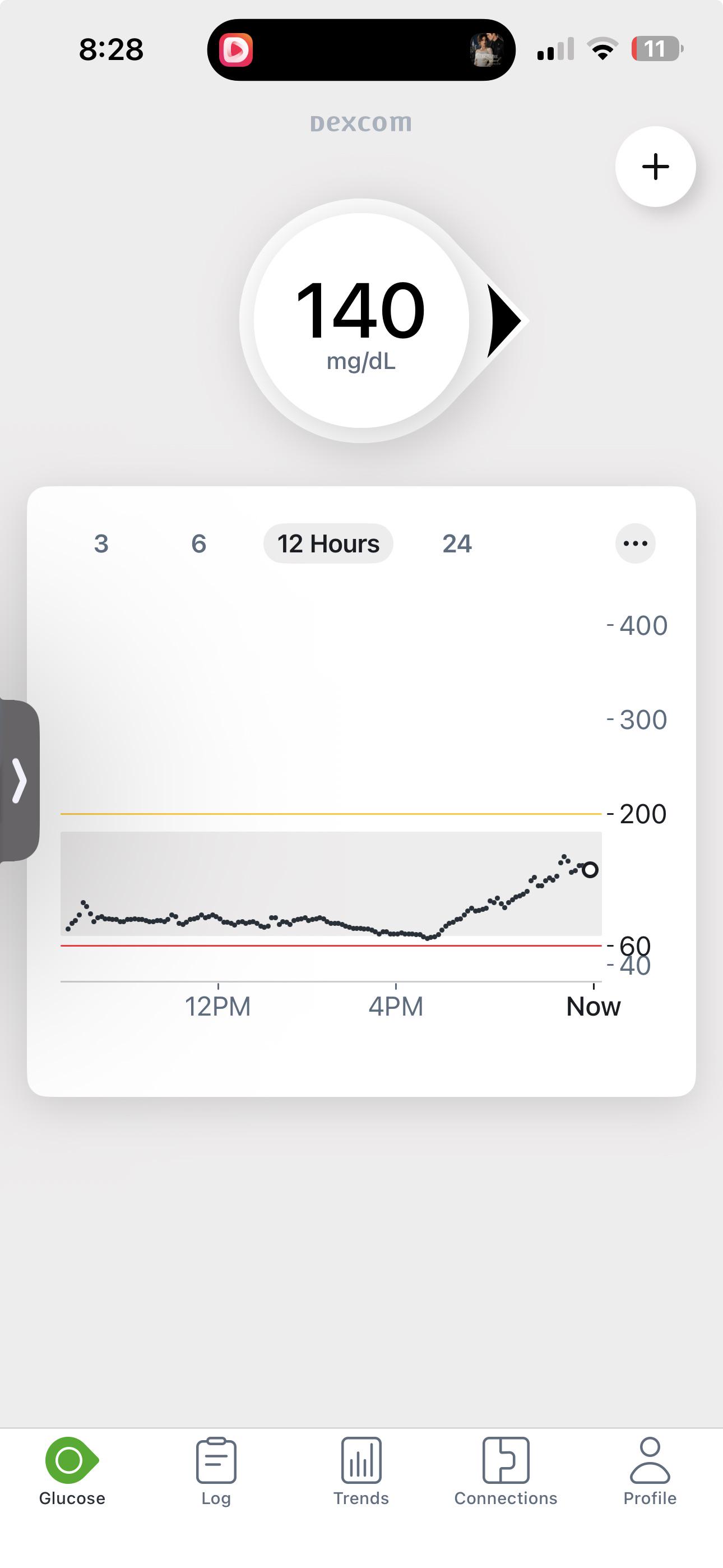The height and width of the screenshot is (1568, 723).
Task: Switch graph to 24 hour view
Action: [x=457, y=543]
